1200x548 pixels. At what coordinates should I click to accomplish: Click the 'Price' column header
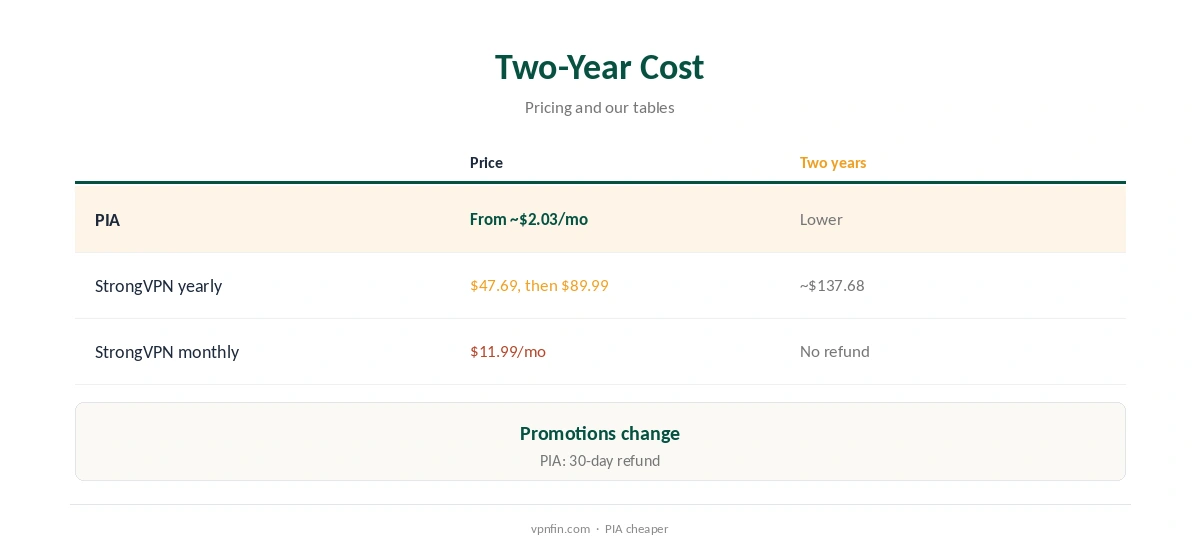486,163
